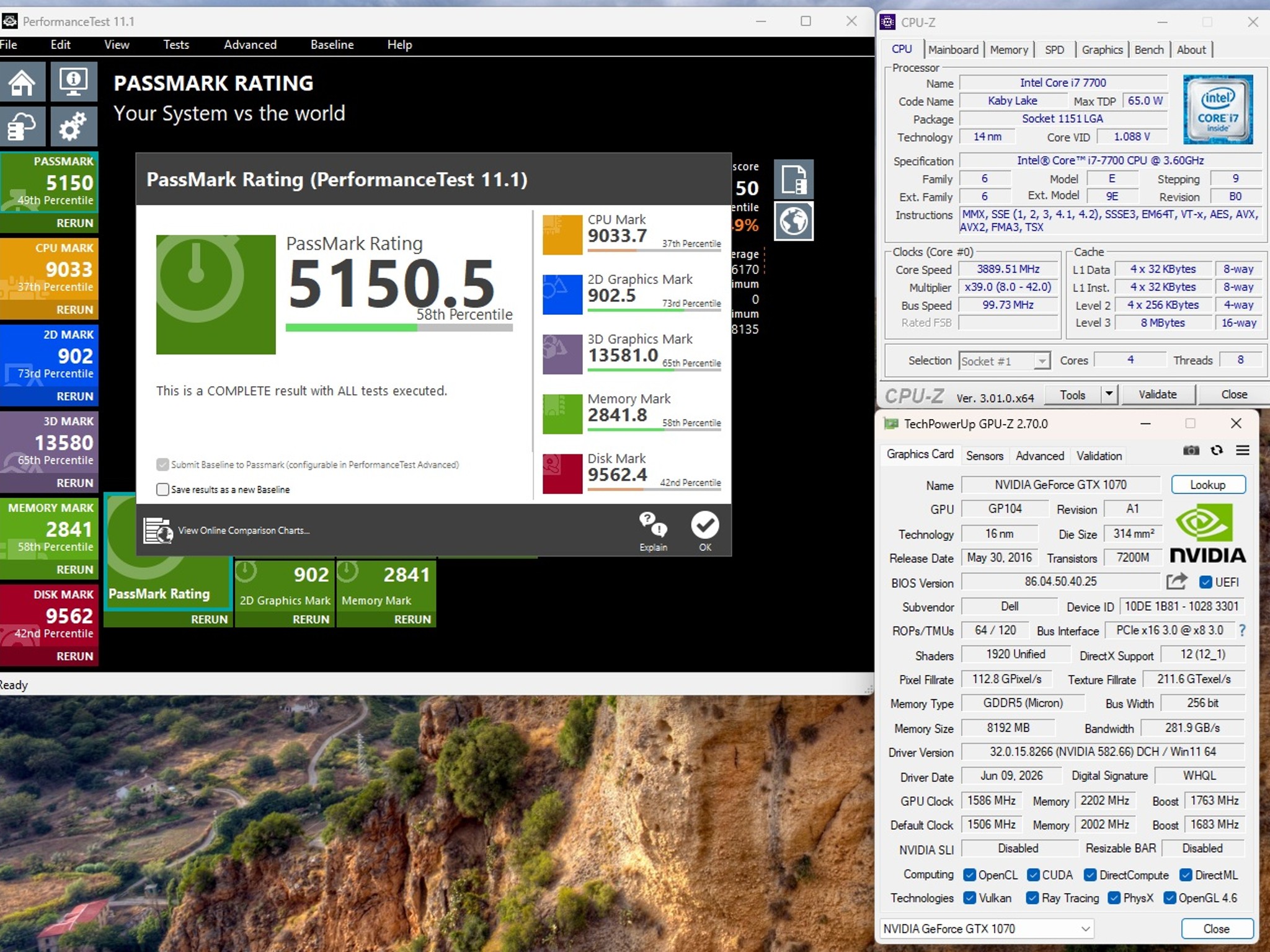
Task: Click the purple 3D Graphics Mark icon
Action: (562, 355)
